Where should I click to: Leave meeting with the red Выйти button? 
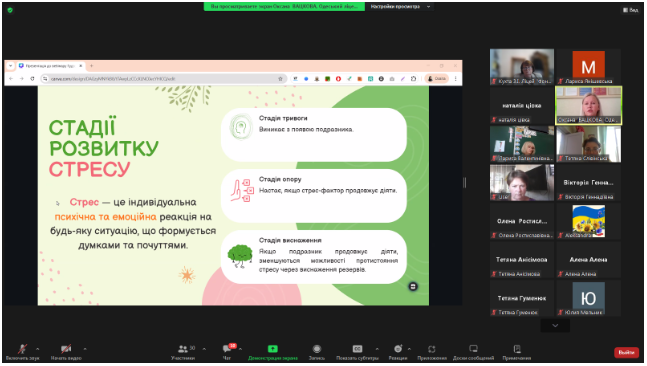point(626,352)
